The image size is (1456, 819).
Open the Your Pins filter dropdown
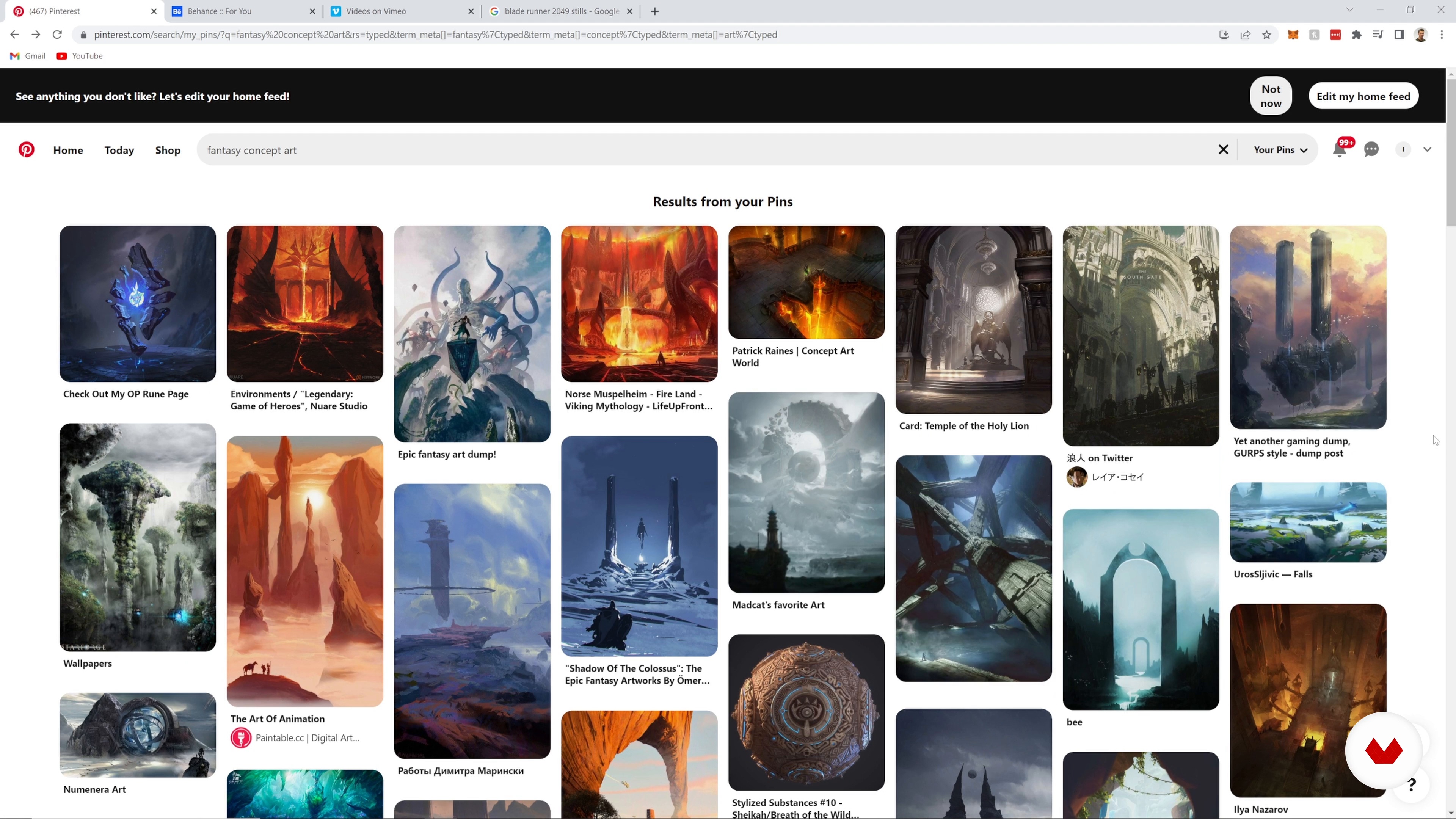[x=1280, y=150]
